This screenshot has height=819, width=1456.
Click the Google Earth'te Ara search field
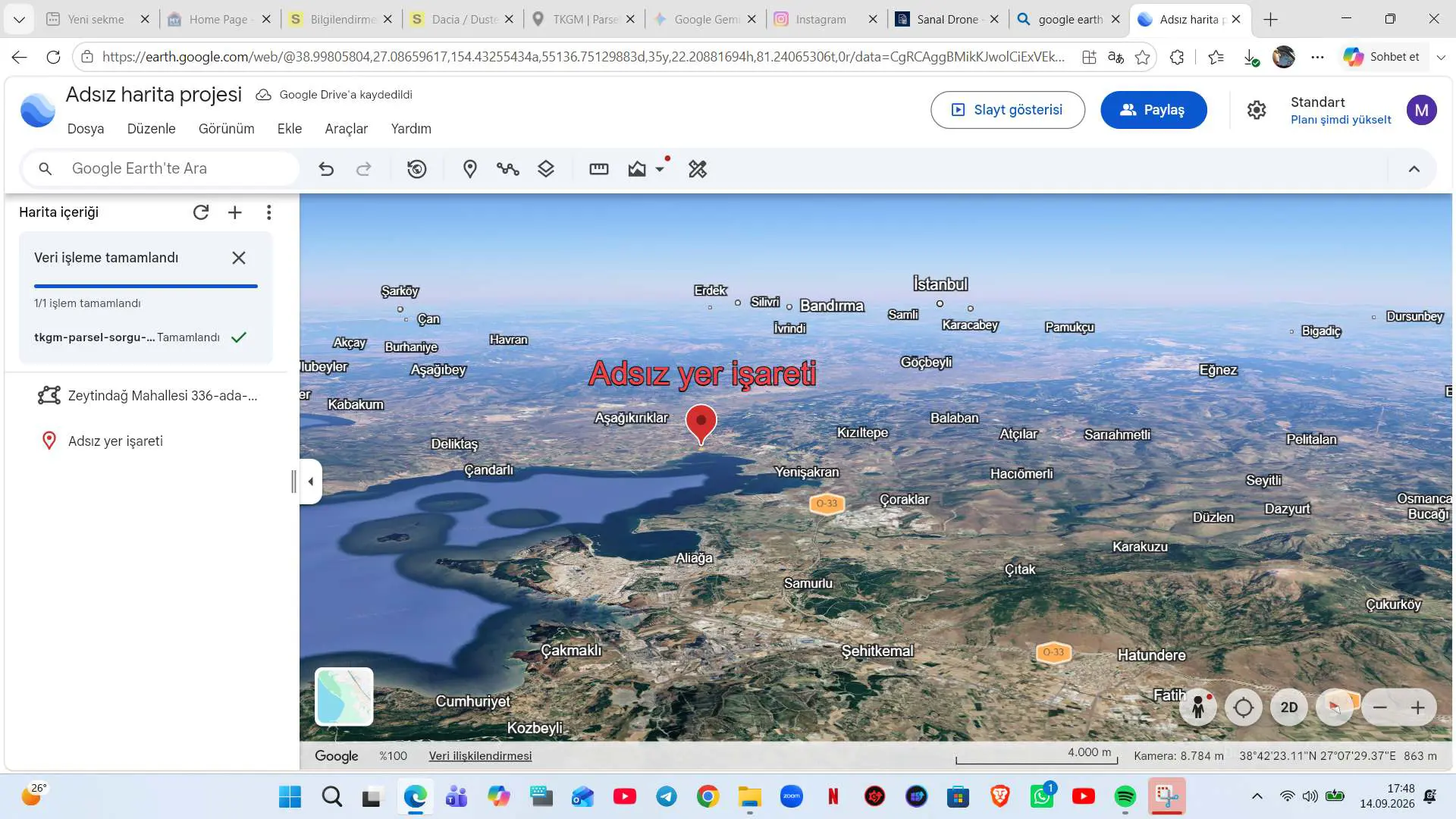161,168
